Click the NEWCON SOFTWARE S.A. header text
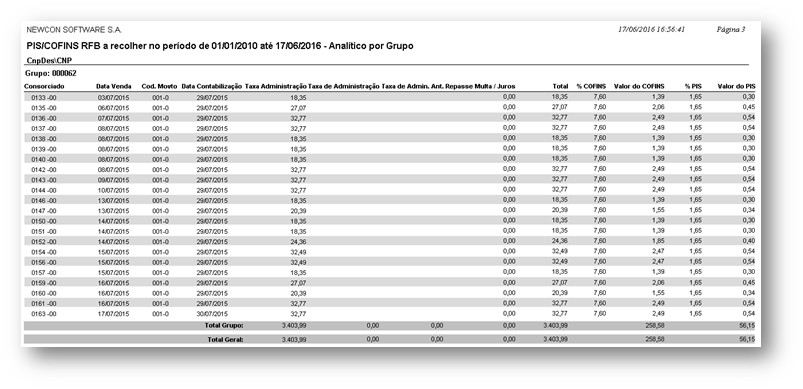Screen dimensions: 803x389 [74, 30]
